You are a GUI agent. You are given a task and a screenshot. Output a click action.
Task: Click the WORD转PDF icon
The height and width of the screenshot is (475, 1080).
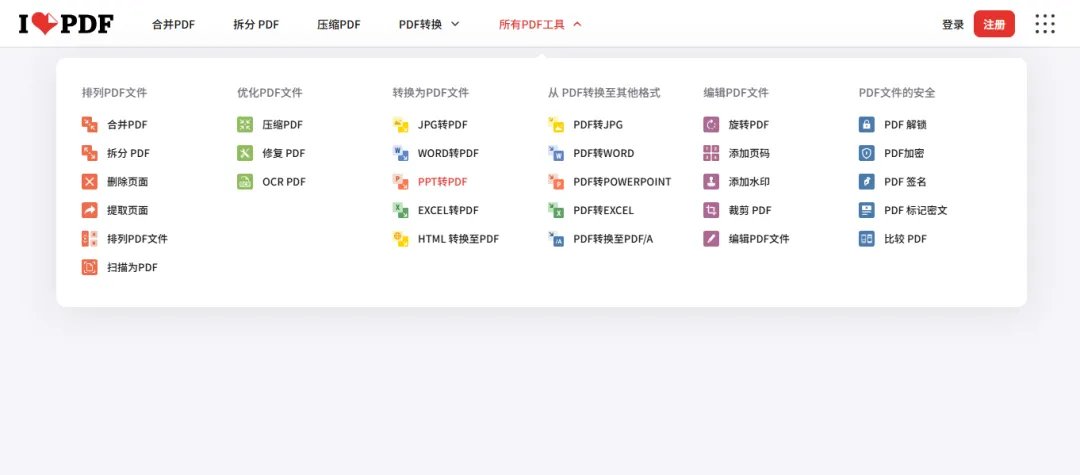click(x=401, y=153)
